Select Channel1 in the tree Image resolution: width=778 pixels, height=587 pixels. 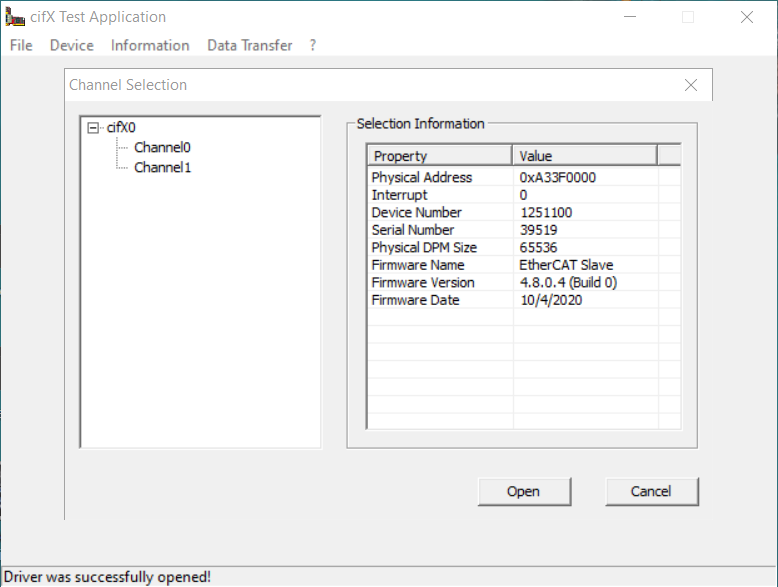point(162,167)
